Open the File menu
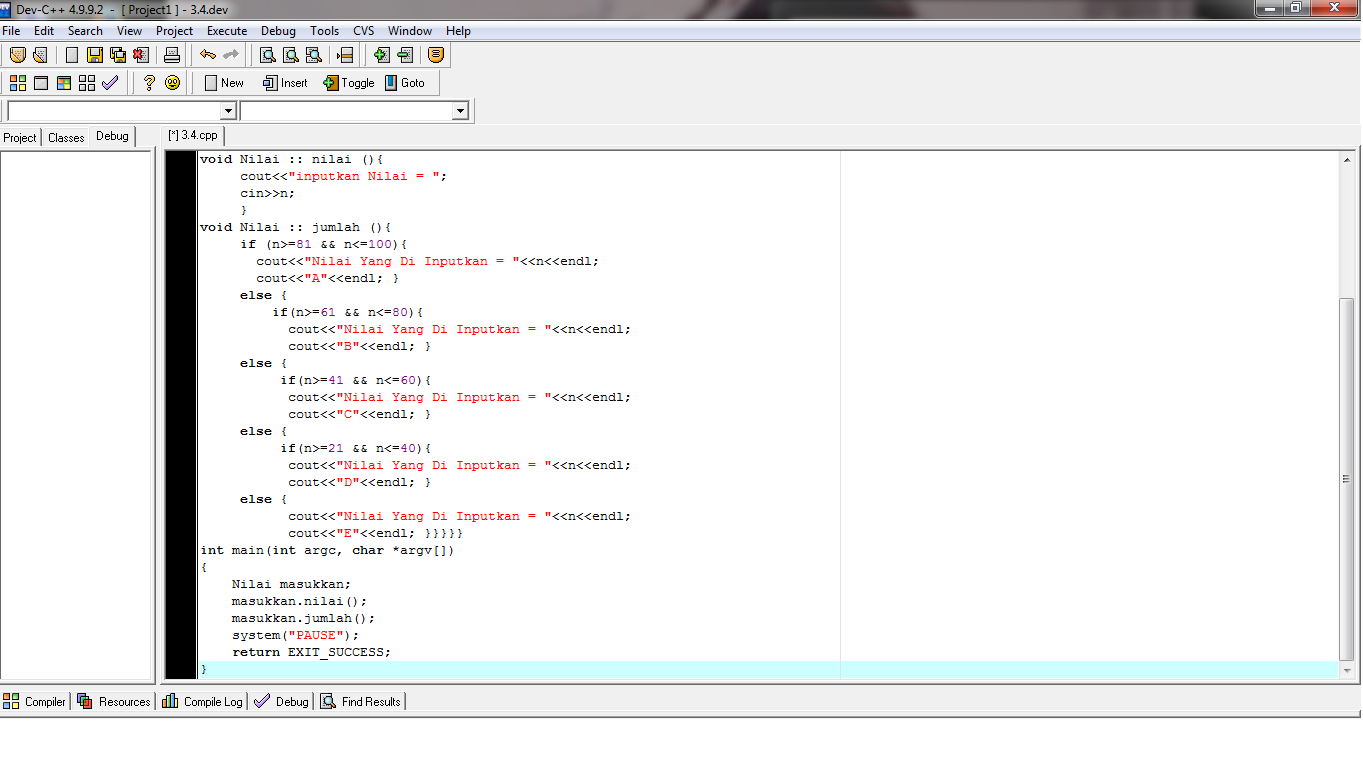Viewport: 1363px width, 772px height. (11, 31)
